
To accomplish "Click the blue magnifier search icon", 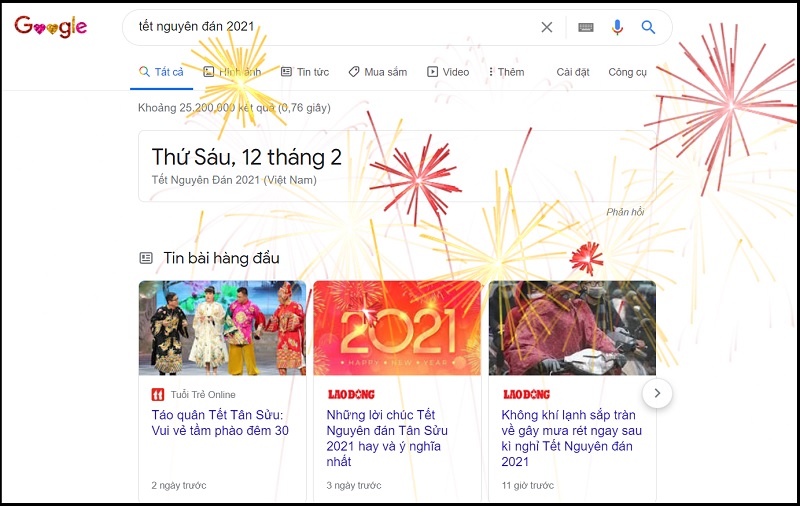I will (648, 27).
